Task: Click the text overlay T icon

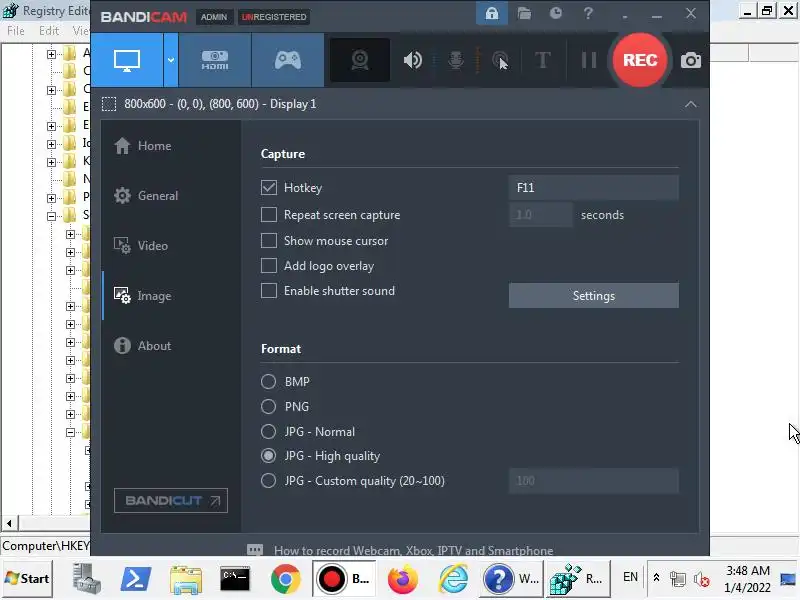Action: tap(542, 60)
